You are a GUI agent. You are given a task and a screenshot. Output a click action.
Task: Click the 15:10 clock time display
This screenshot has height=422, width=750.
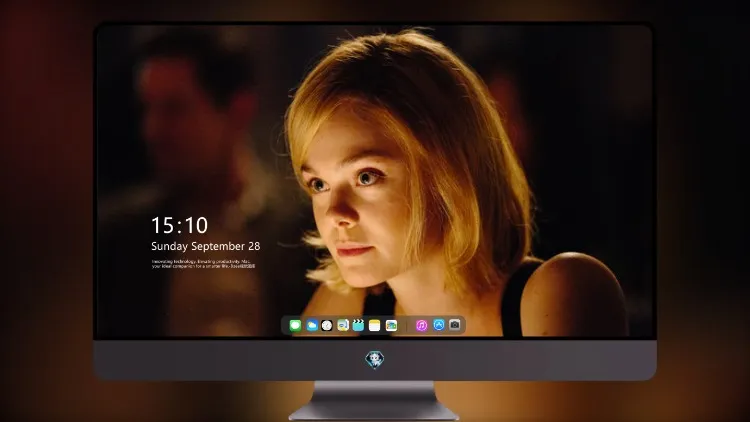(x=179, y=225)
